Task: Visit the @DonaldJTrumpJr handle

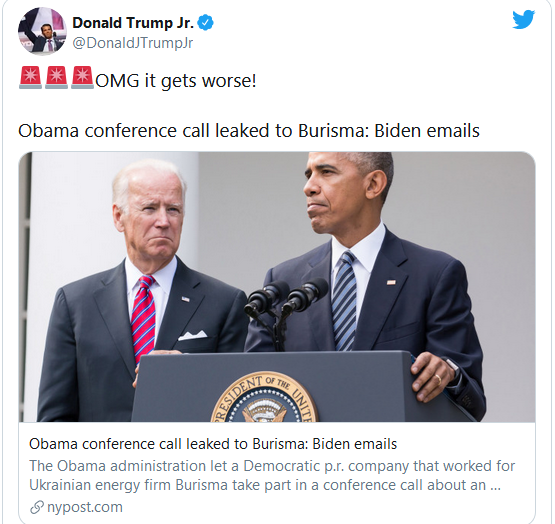Action: pyautogui.click(x=133, y=43)
